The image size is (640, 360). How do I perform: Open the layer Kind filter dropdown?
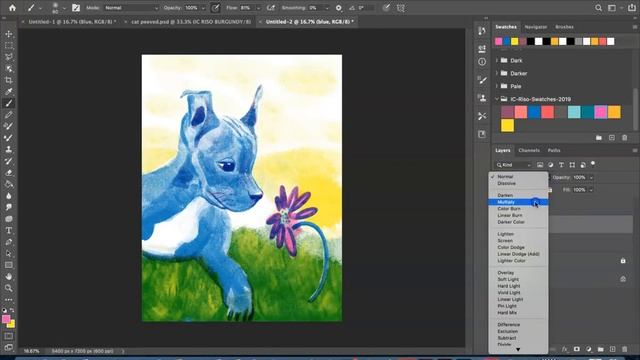click(x=514, y=165)
